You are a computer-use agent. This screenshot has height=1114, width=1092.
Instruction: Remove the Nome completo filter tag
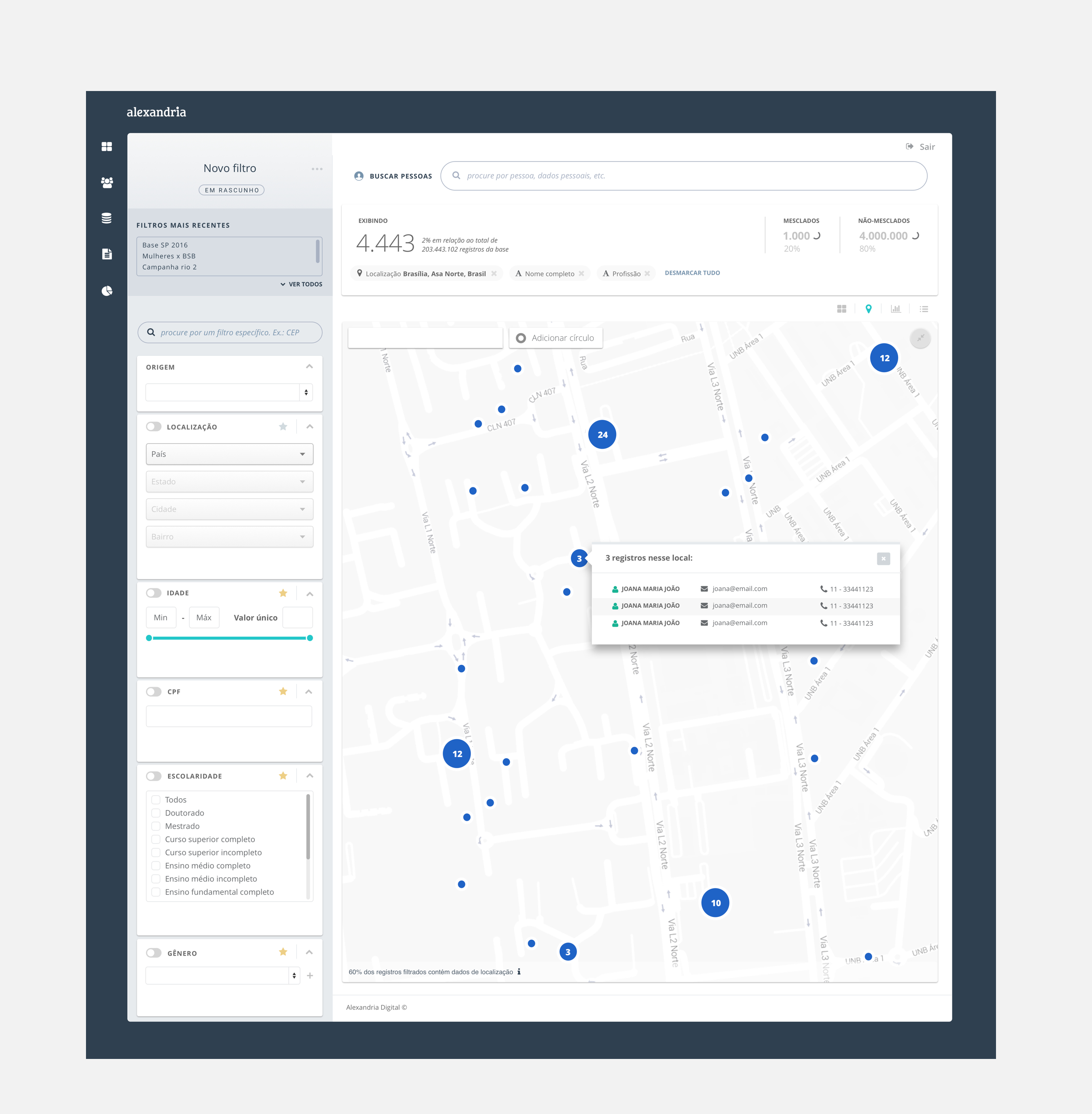581,273
